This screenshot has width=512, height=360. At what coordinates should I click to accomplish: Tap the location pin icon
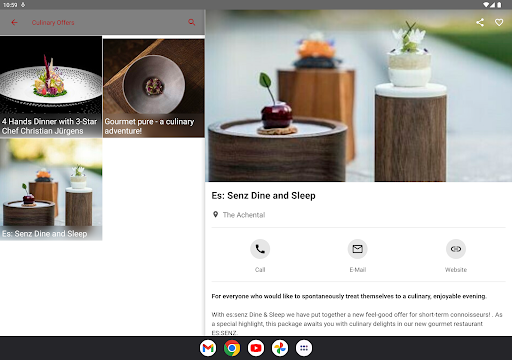pos(216,214)
